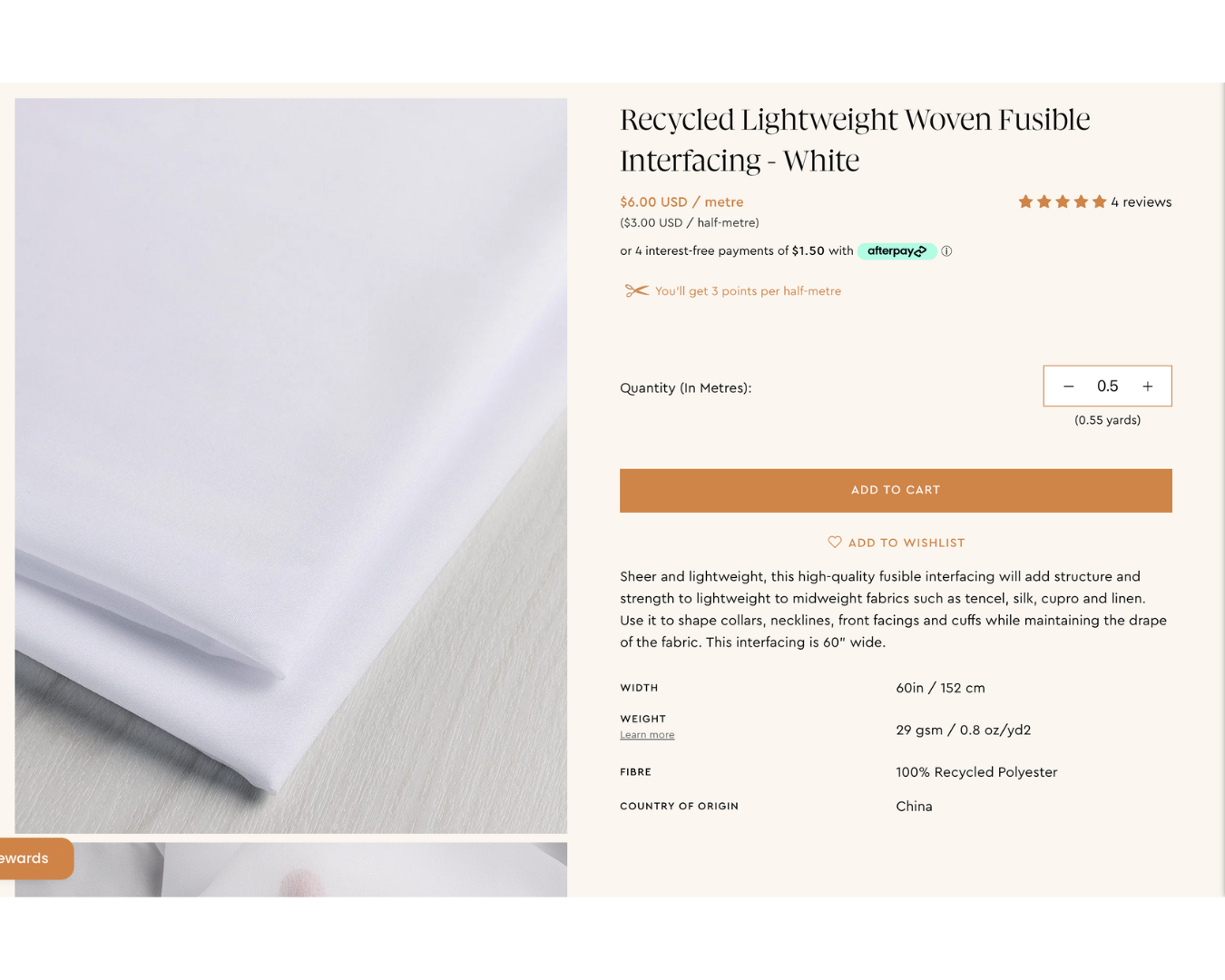
Task: Click the second product image below
Action: [290, 869]
